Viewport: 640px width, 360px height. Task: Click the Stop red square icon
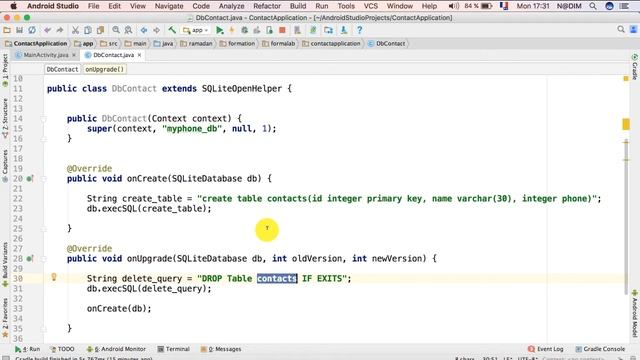[x=282, y=30]
